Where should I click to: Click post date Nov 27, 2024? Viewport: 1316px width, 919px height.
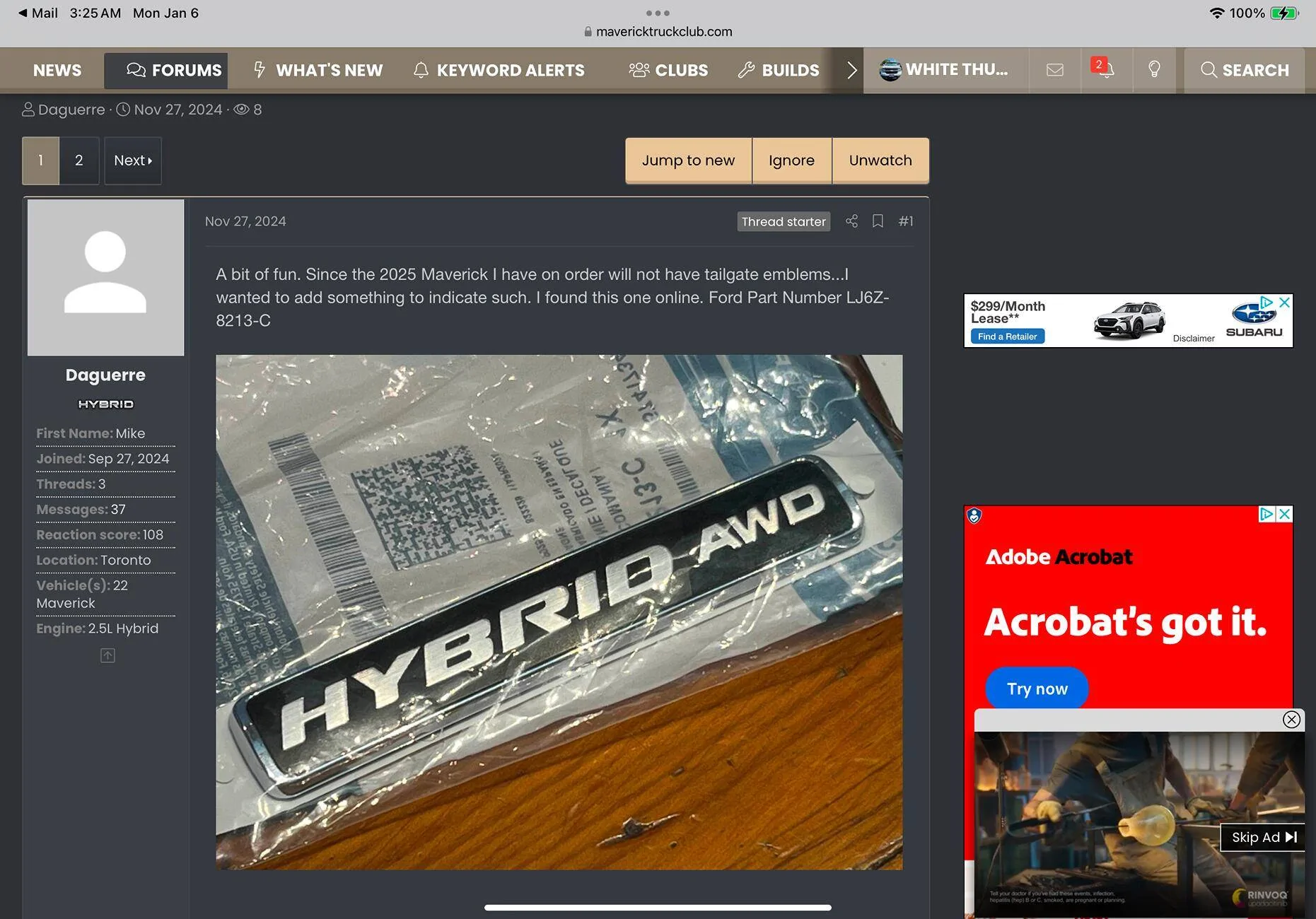click(x=245, y=221)
